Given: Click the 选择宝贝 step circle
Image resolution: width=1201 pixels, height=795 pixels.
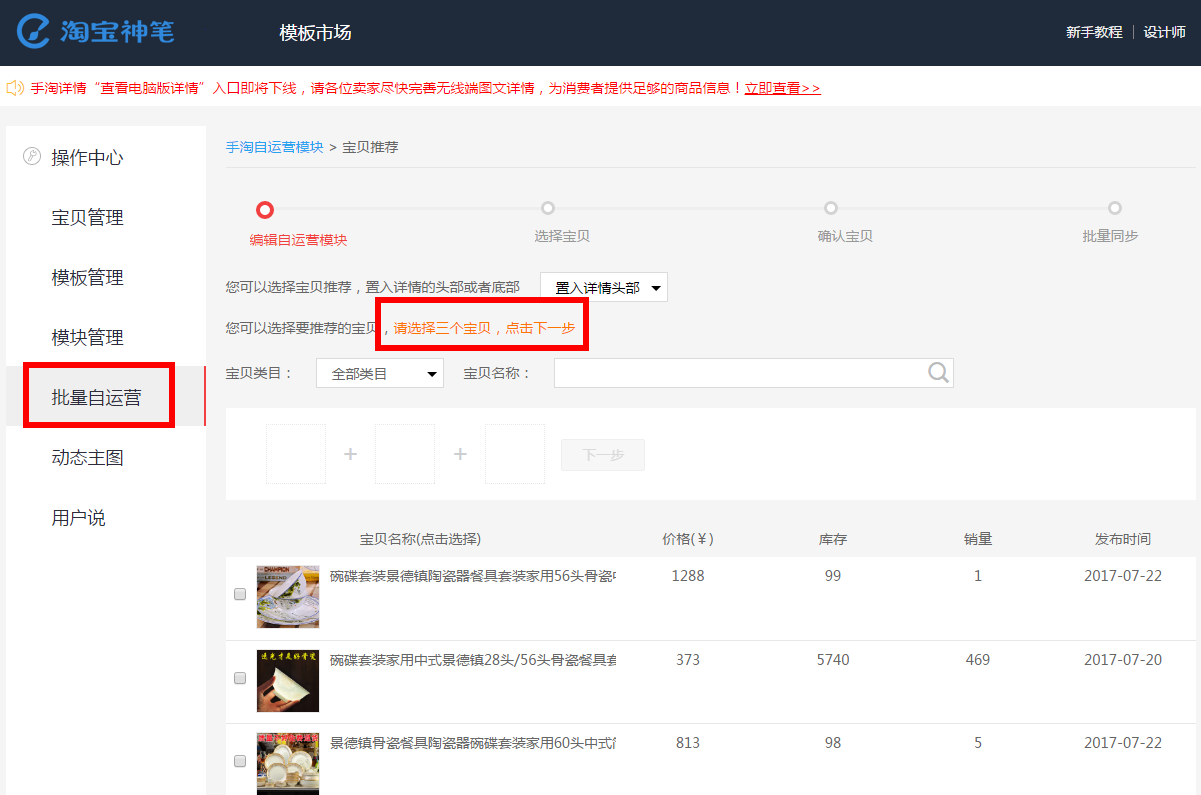Looking at the screenshot, I should coord(548,208).
